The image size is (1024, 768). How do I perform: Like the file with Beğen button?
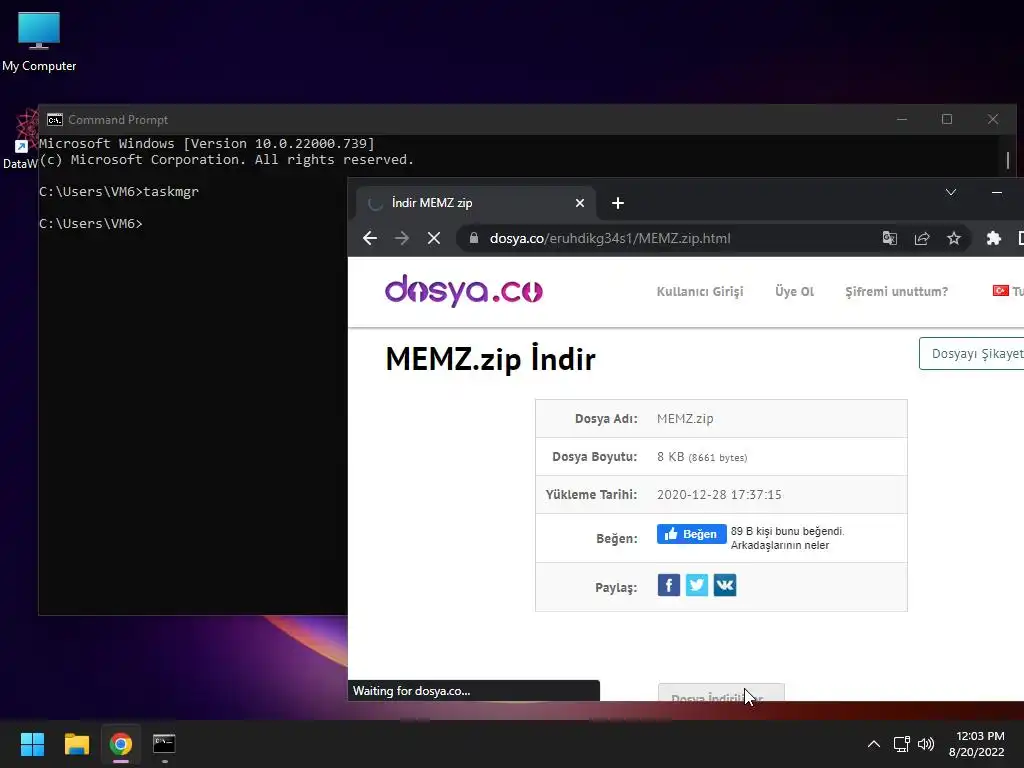pos(691,534)
